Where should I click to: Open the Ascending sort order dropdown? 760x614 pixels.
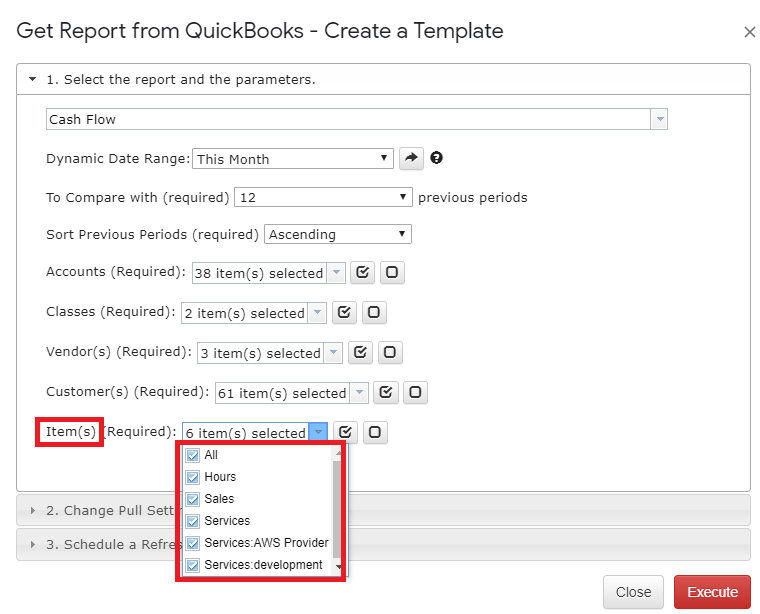[338, 234]
